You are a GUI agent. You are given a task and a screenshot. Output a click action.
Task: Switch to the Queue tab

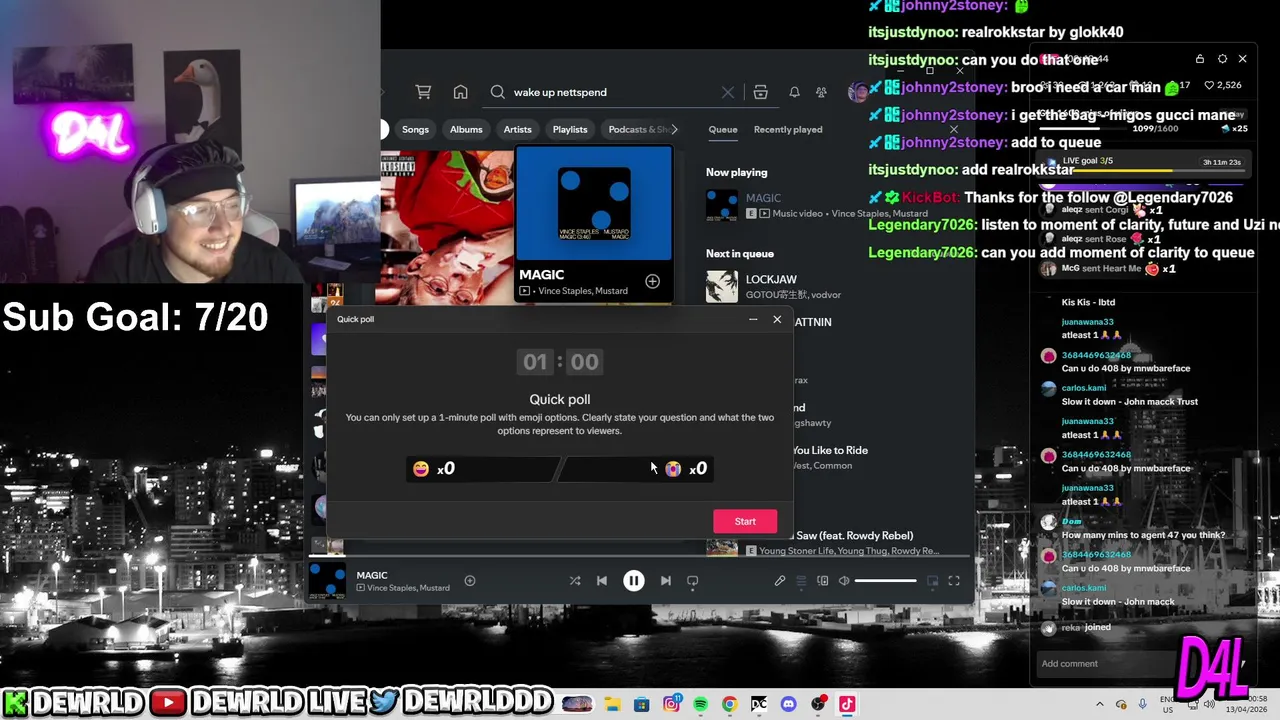[x=723, y=129]
